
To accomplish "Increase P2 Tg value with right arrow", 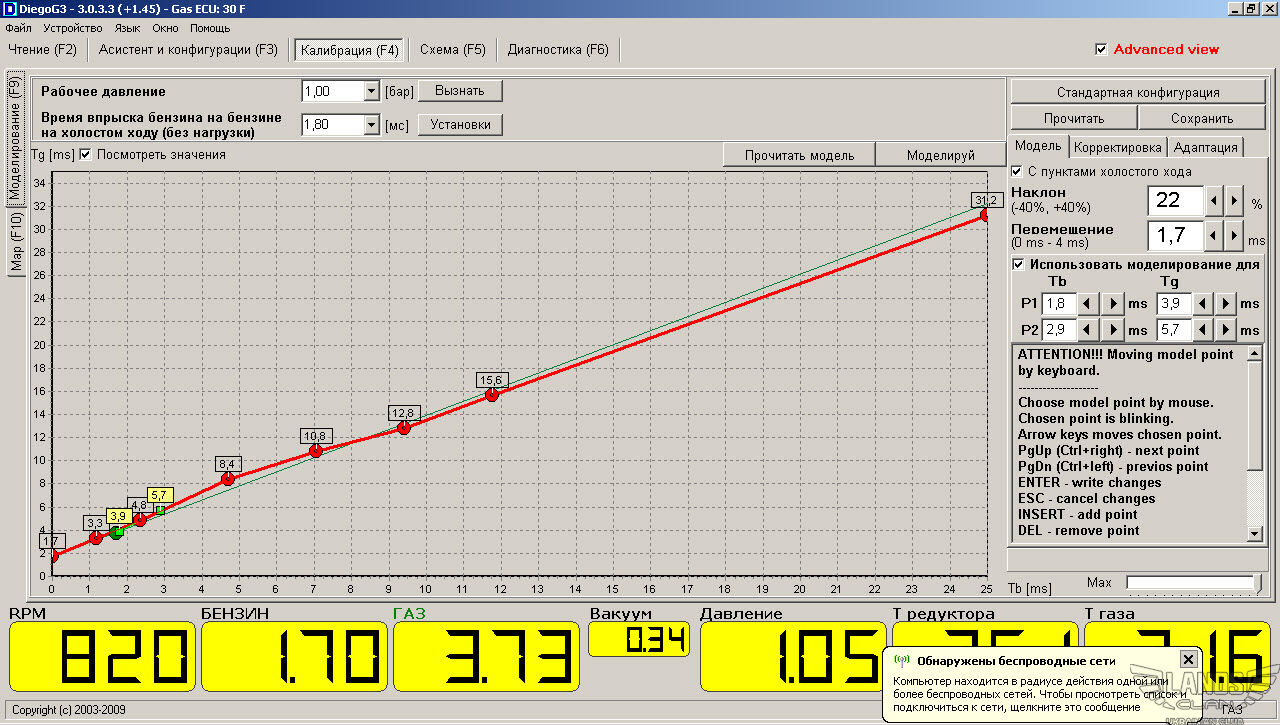I will click(x=1226, y=329).
